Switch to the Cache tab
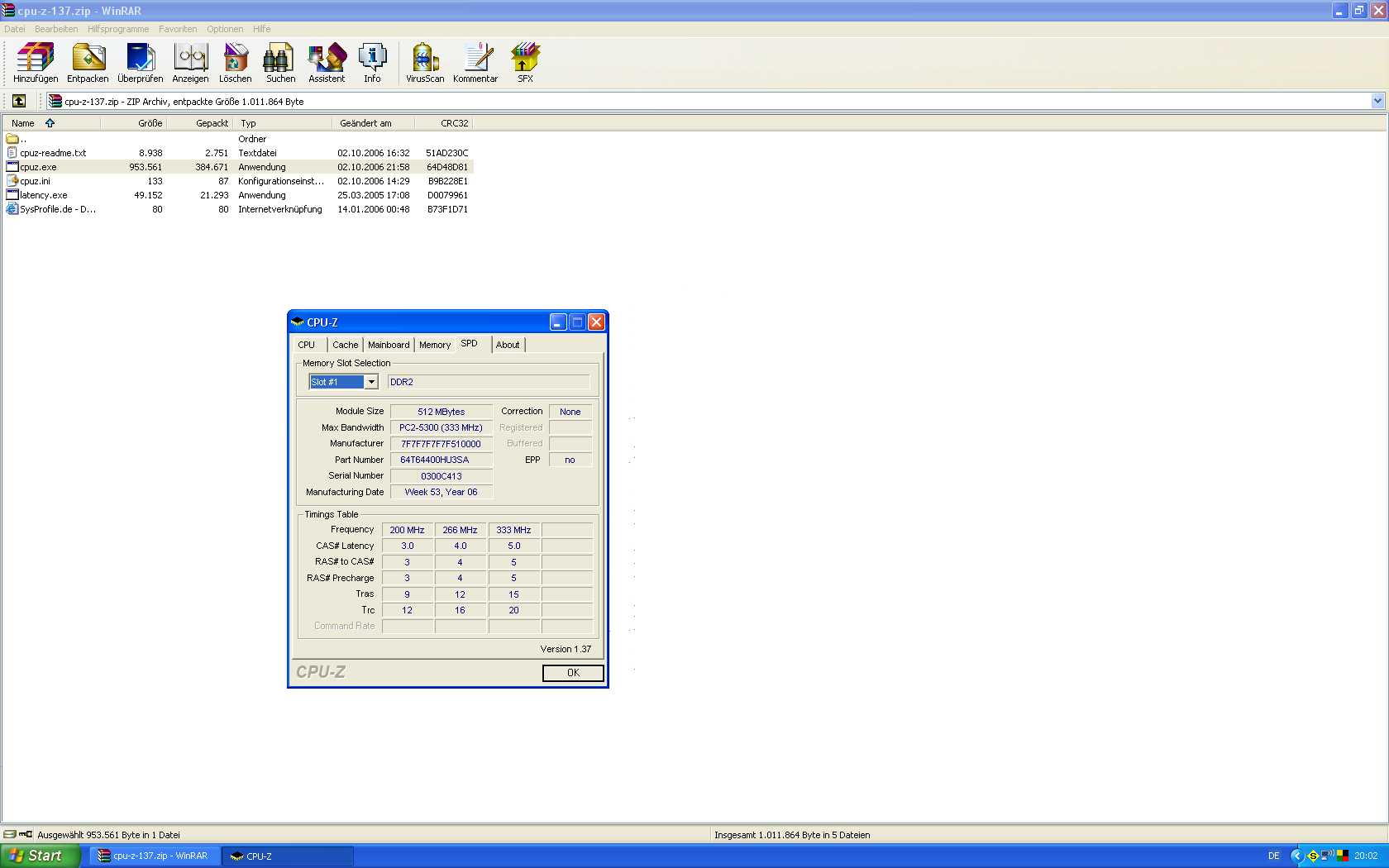The width and height of the screenshot is (1389, 868). (346, 345)
